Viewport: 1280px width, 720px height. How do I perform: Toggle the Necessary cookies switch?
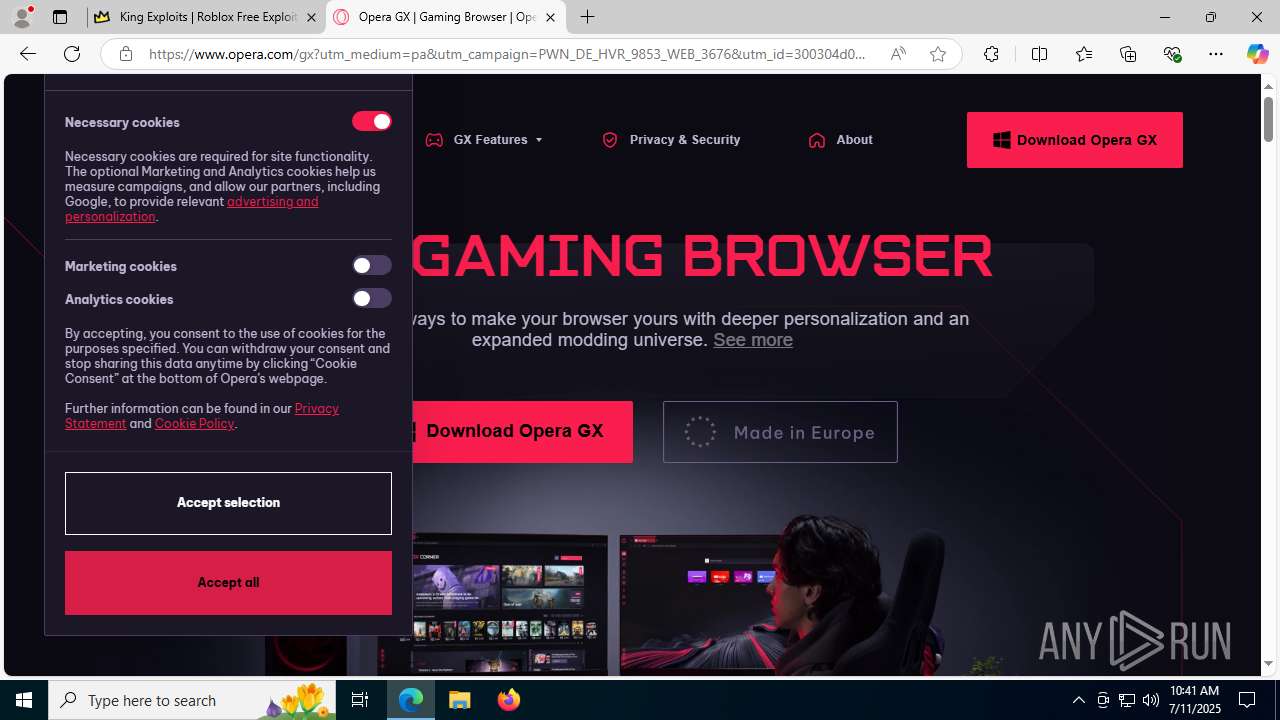371,121
